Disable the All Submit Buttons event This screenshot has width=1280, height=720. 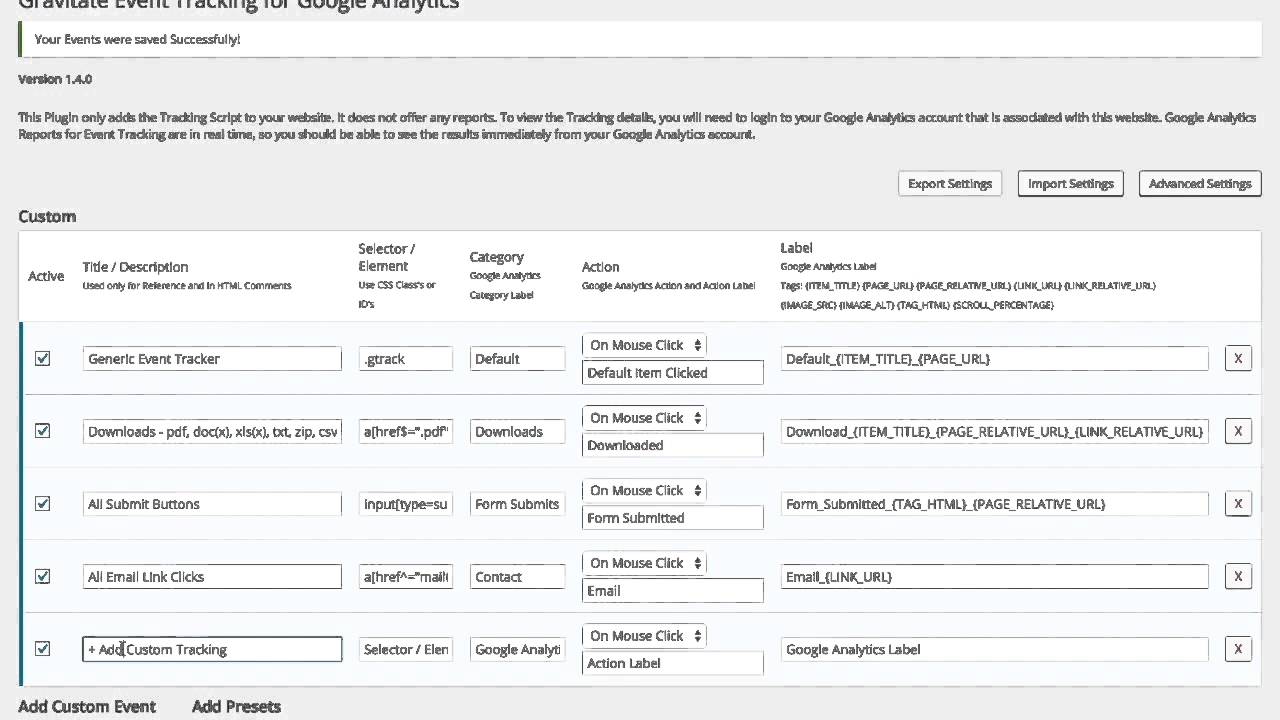coord(43,504)
